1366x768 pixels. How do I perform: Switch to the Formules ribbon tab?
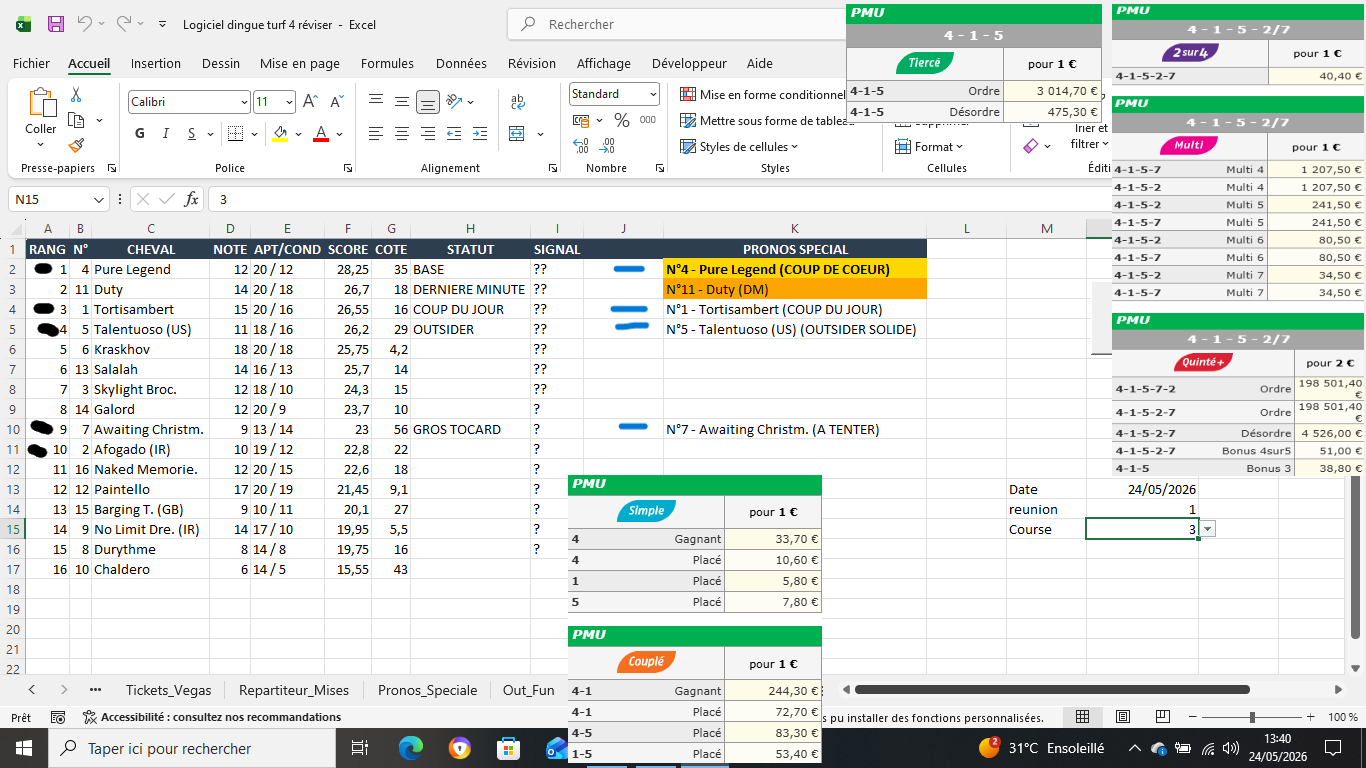387,63
